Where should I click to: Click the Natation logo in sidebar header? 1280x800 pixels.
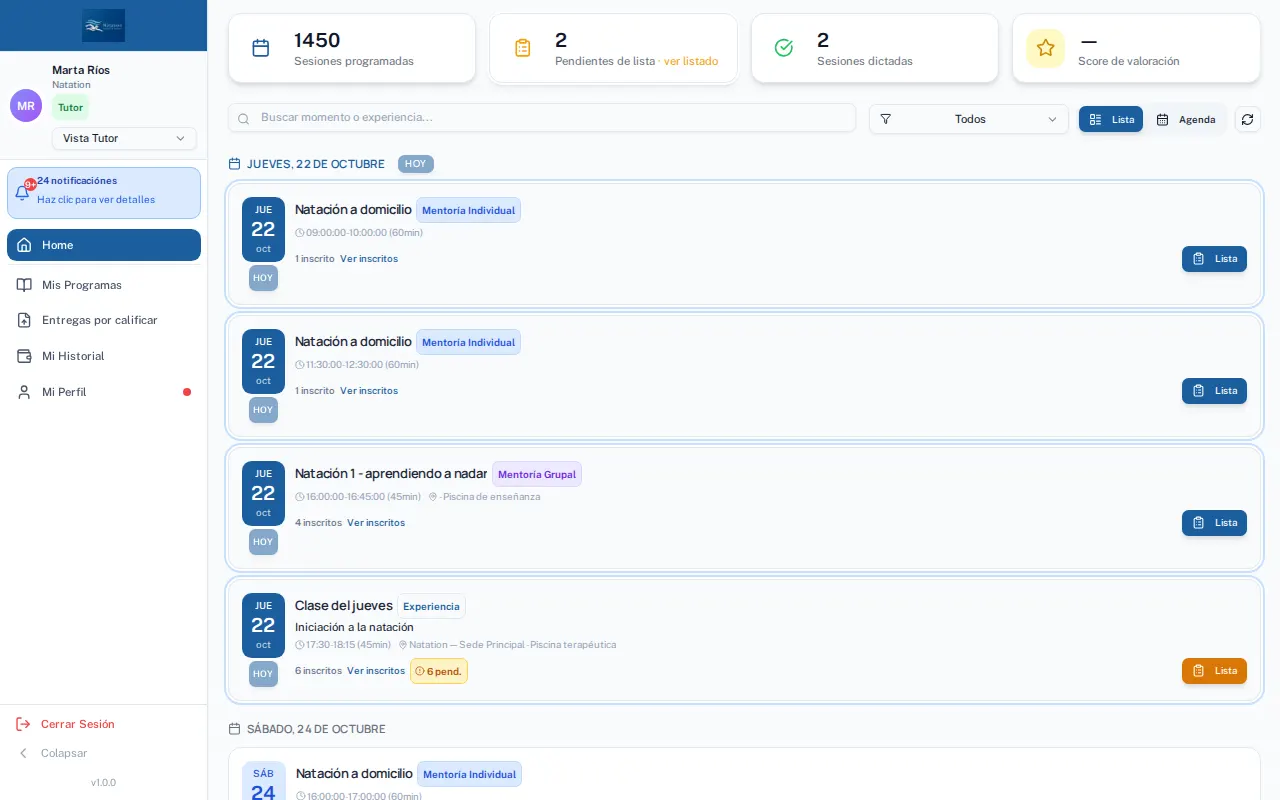click(104, 25)
